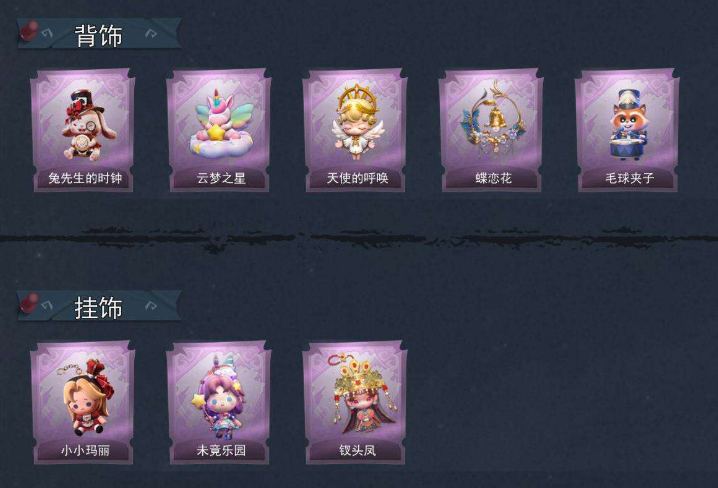Select the 兔先生的时钟 rabbit accessory card
The width and height of the screenshot is (718, 488).
(83, 130)
